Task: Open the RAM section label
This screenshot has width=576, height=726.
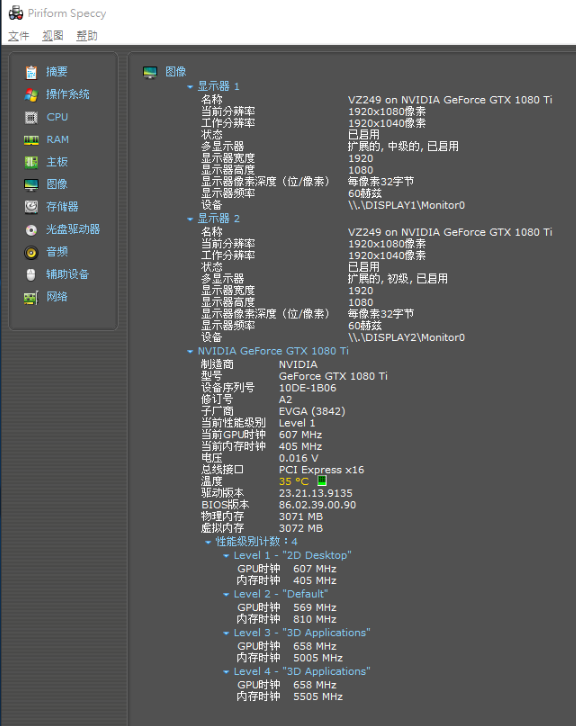Action: 57,139
